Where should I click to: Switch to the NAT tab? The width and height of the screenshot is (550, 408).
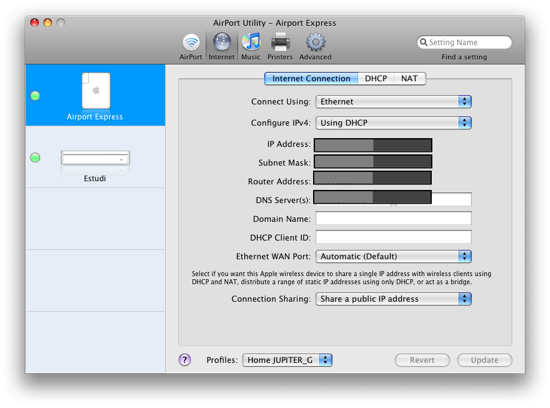[x=409, y=79]
